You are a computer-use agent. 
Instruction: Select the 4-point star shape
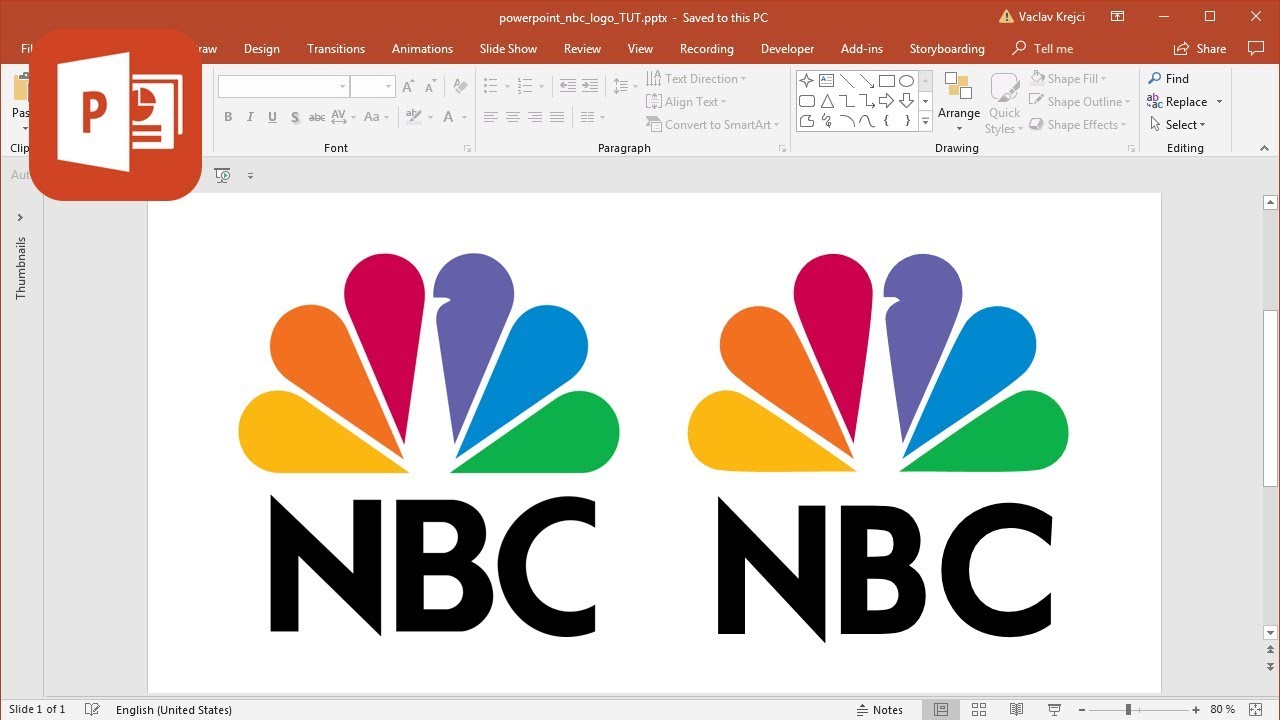pos(807,81)
